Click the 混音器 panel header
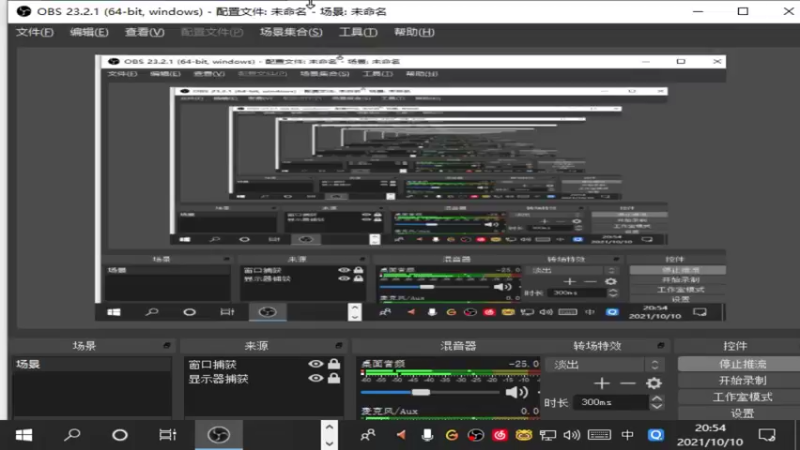The height and width of the screenshot is (450, 800). pos(458,345)
